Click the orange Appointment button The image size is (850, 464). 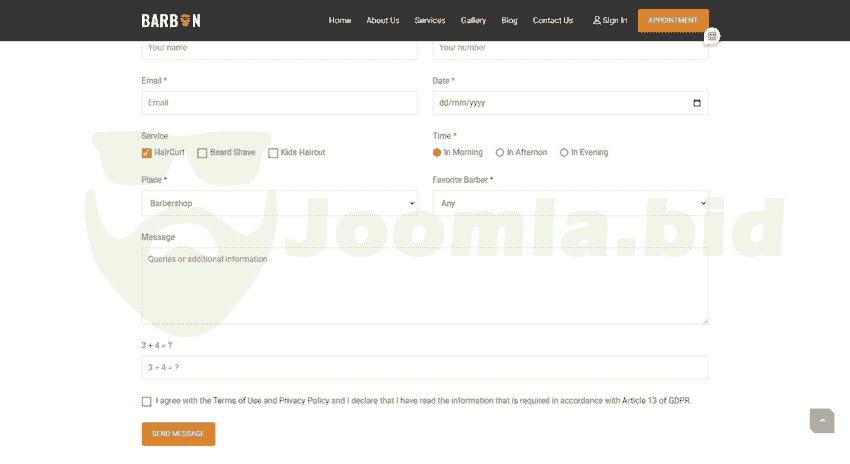pyautogui.click(x=673, y=20)
